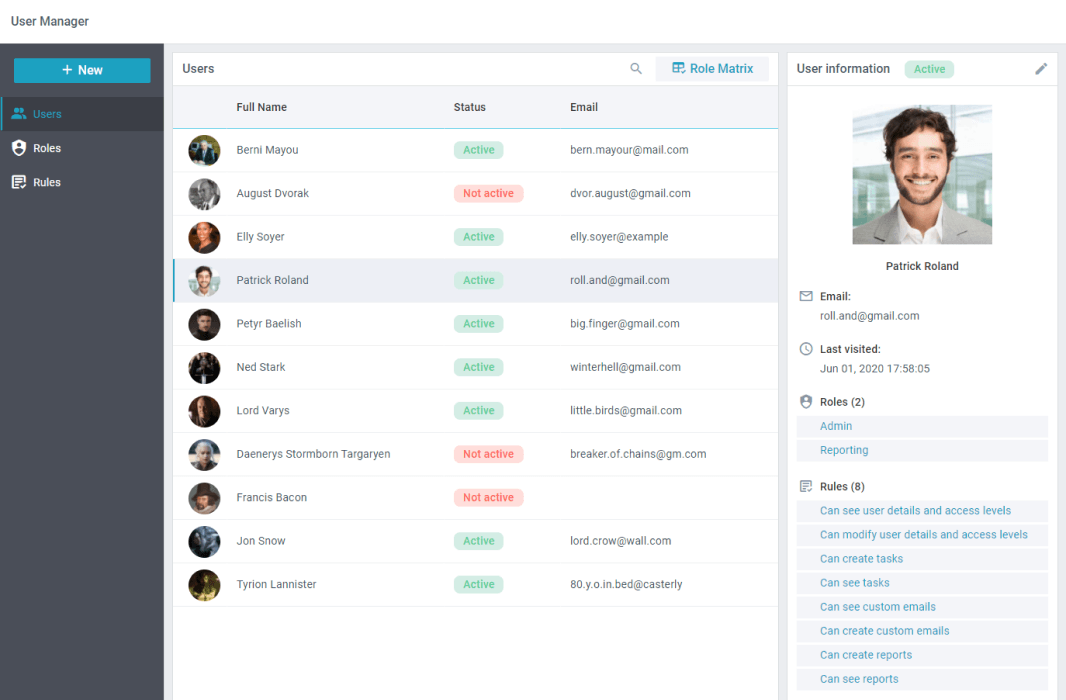Click Patrick Roland's avatar in the user list
1066x700 pixels.
(204, 281)
